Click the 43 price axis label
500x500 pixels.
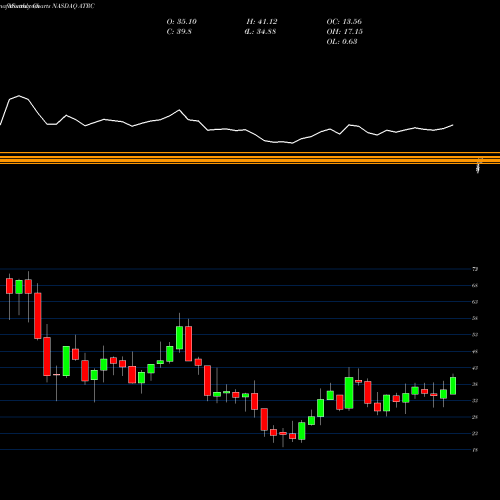pos(475,368)
